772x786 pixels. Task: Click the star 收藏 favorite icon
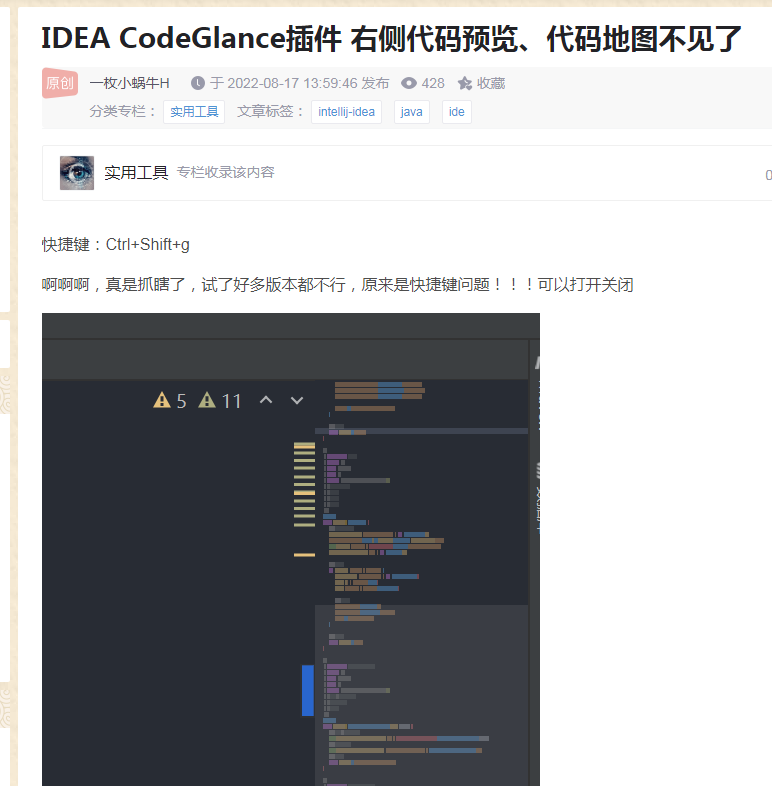(x=465, y=83)
